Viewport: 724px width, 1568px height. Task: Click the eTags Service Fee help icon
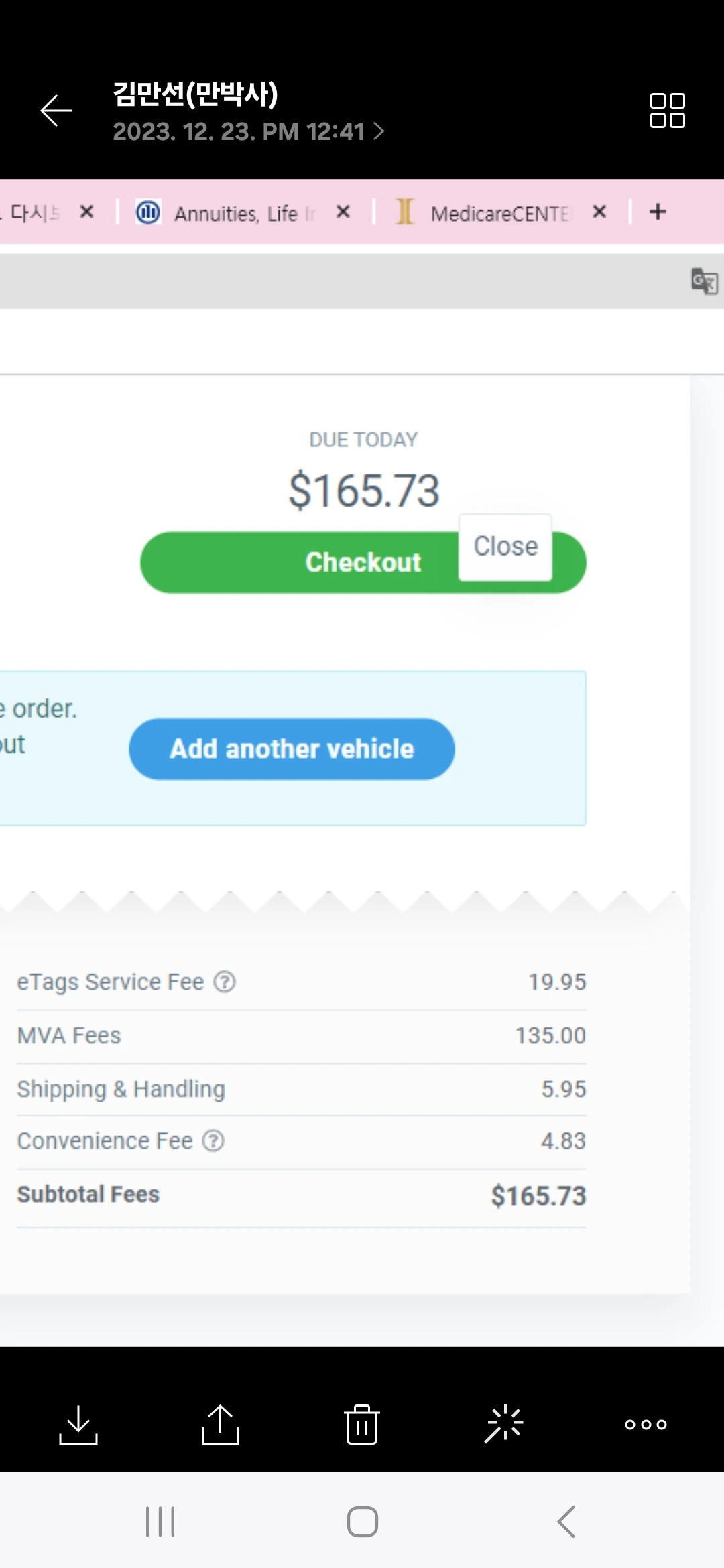225,982
